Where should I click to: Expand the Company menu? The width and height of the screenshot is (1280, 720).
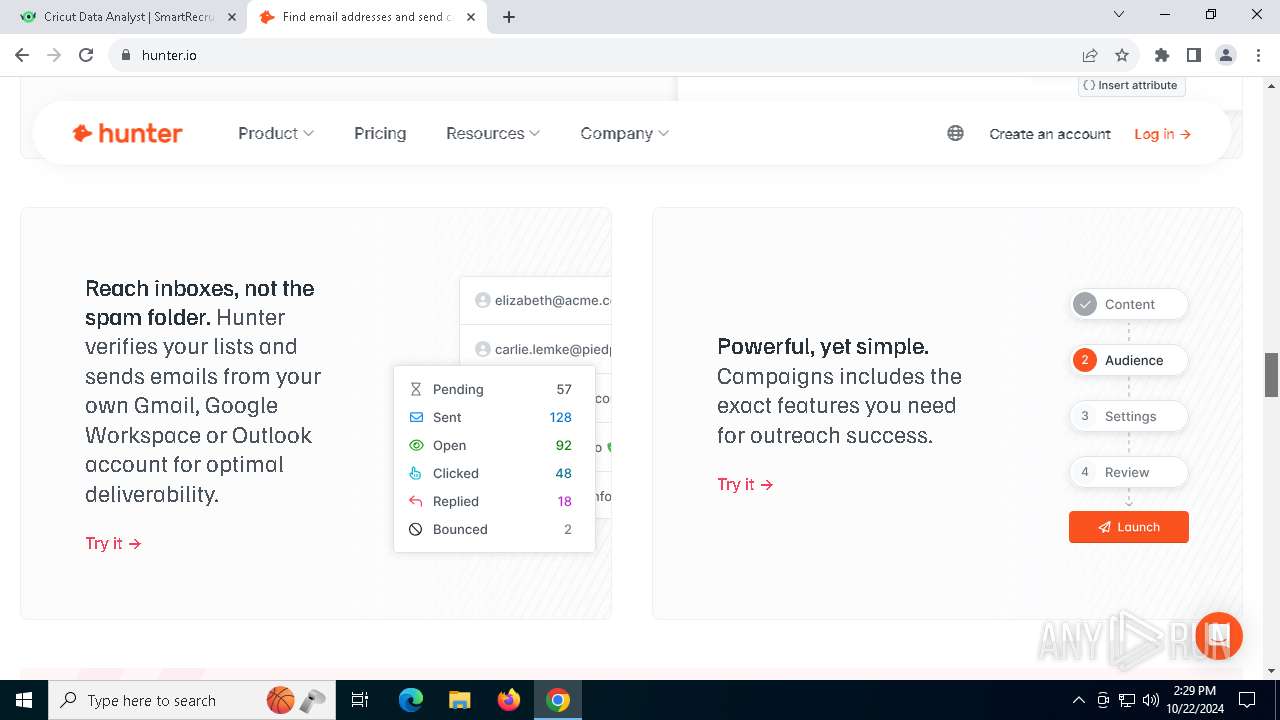pos(625,133)
